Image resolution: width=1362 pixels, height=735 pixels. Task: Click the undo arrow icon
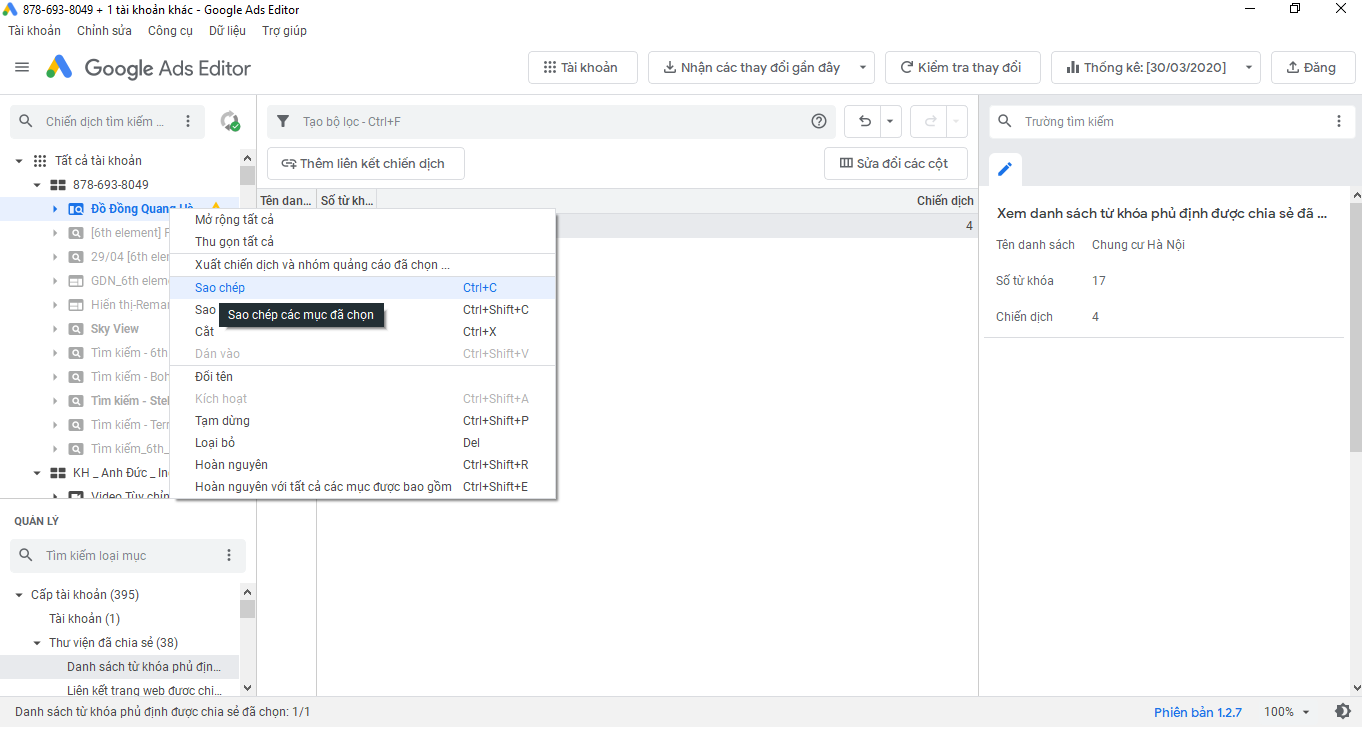[x=864, y=122]
